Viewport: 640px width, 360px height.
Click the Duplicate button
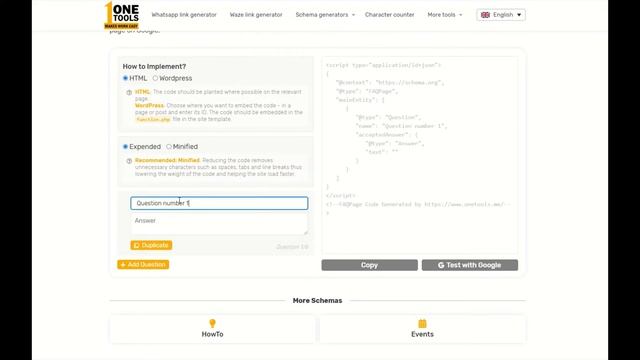click(x=151, y=245)
